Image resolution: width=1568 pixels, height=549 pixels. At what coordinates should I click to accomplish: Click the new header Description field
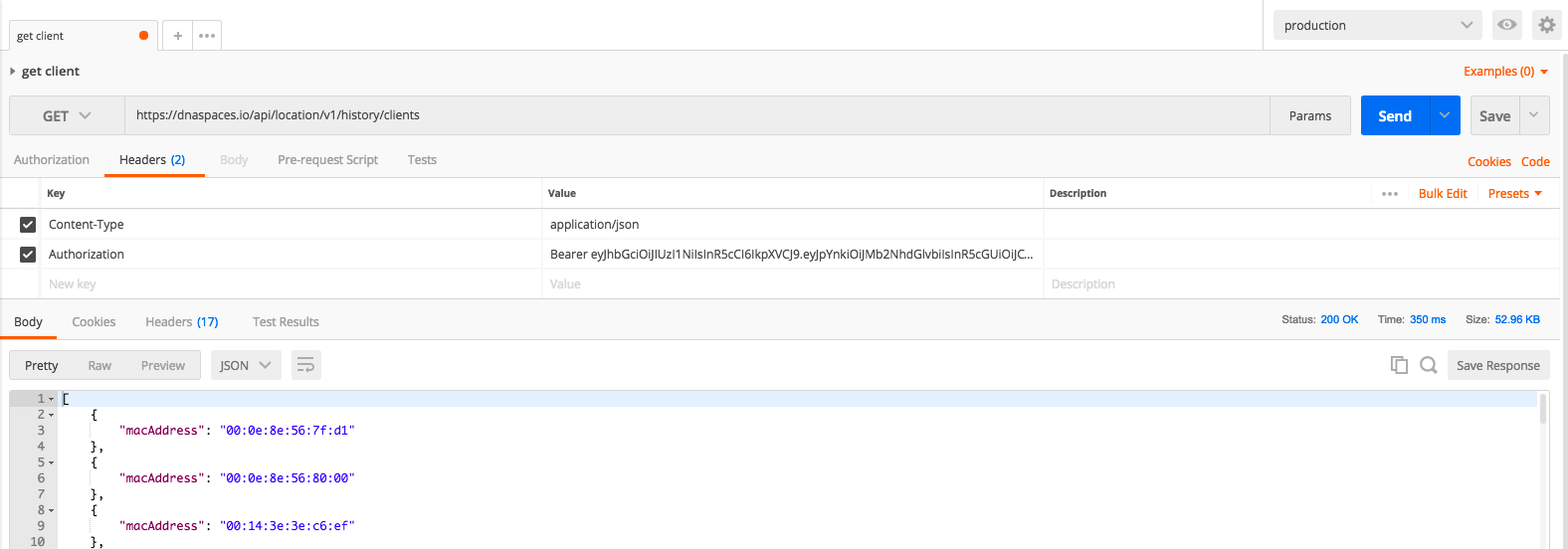click(1301, 284)
